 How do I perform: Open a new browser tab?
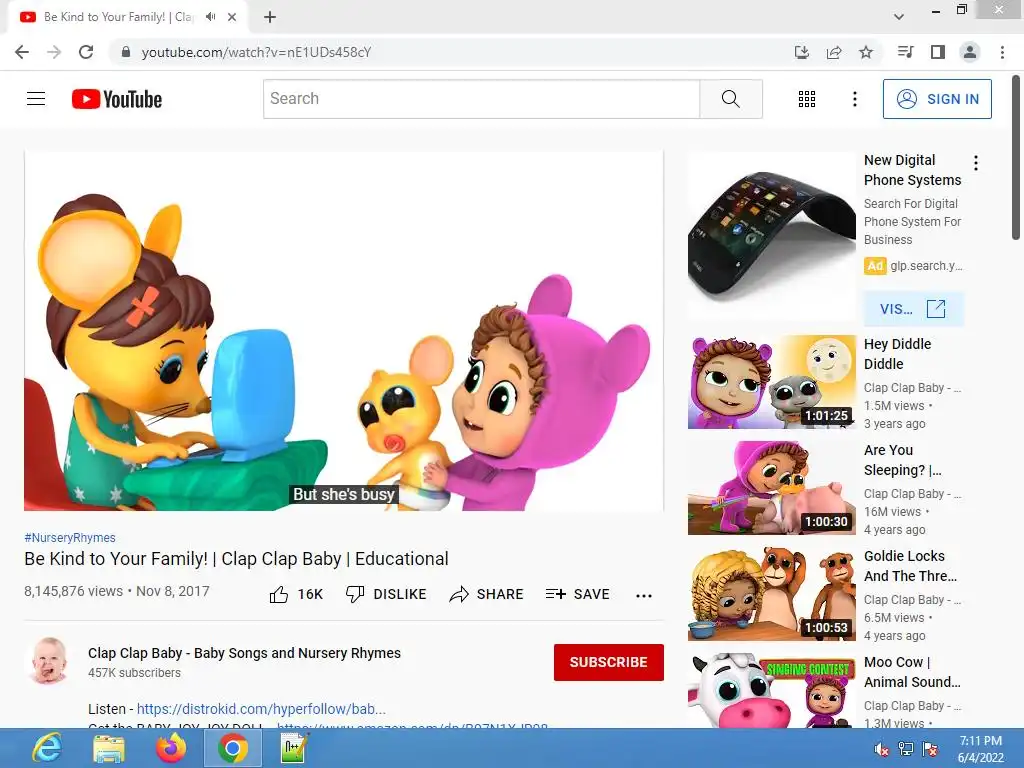click(270, 17)
